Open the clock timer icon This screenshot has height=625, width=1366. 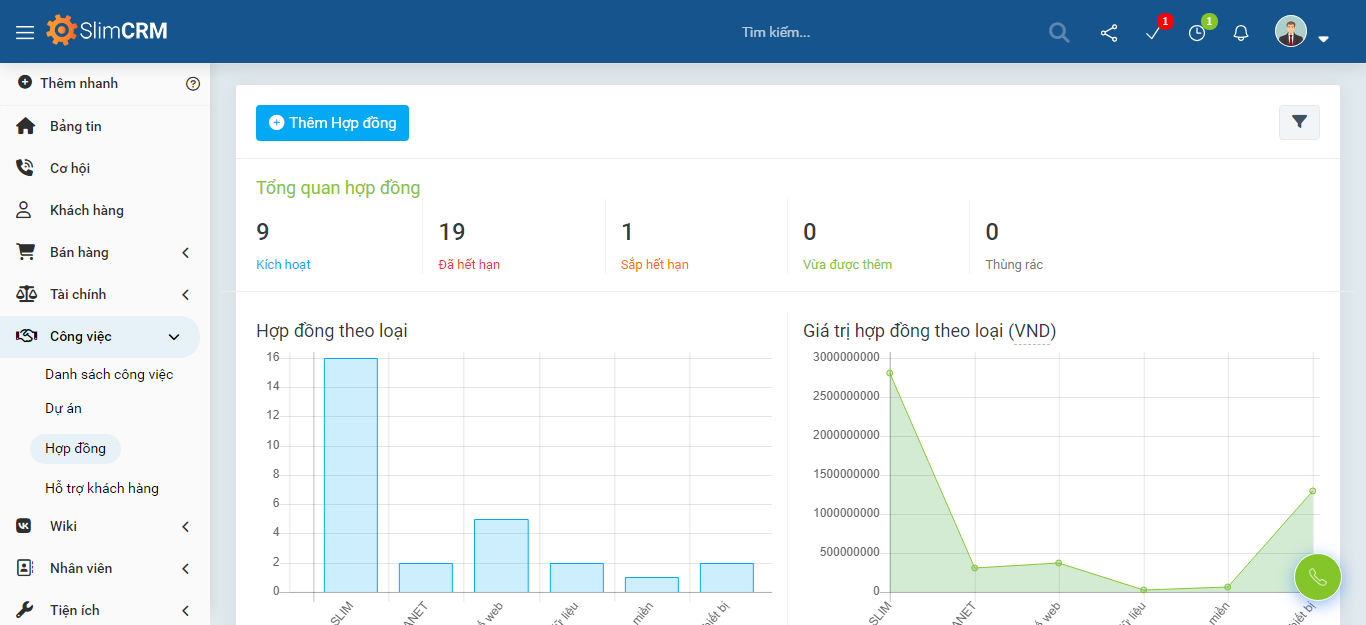click(x=1197, y=33)
